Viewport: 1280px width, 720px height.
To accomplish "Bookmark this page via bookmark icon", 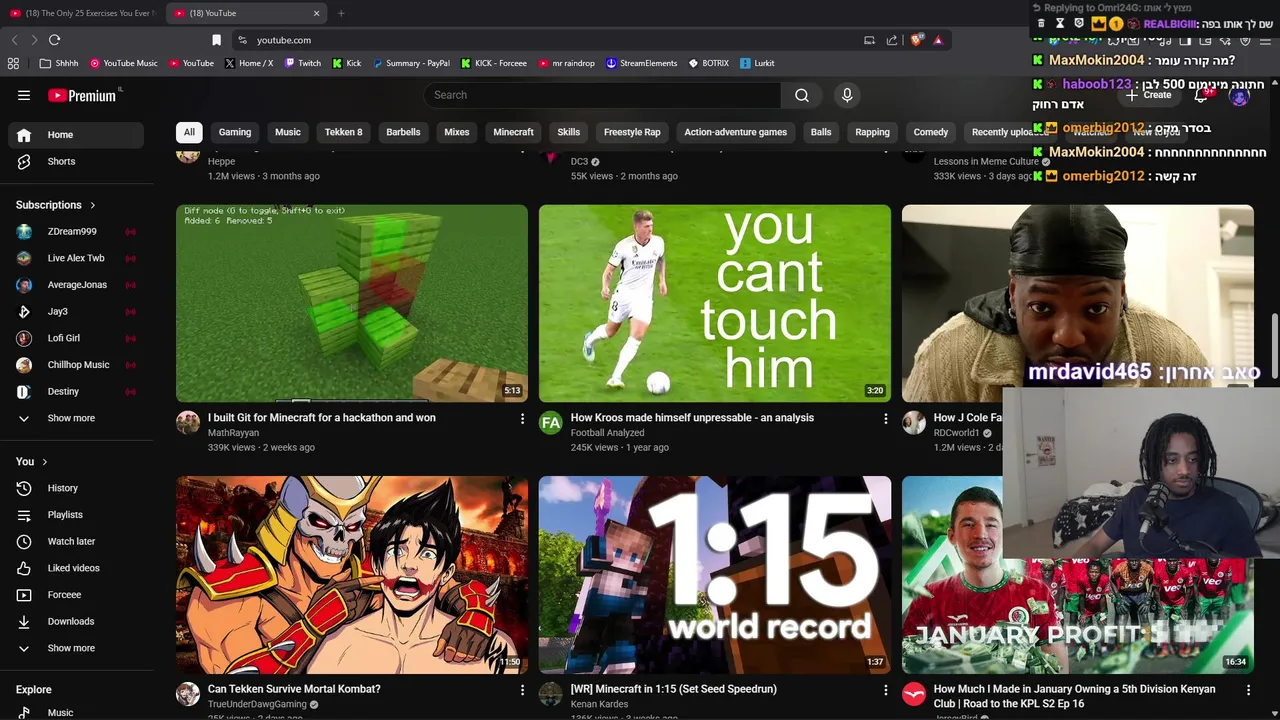I will [216, 40].
